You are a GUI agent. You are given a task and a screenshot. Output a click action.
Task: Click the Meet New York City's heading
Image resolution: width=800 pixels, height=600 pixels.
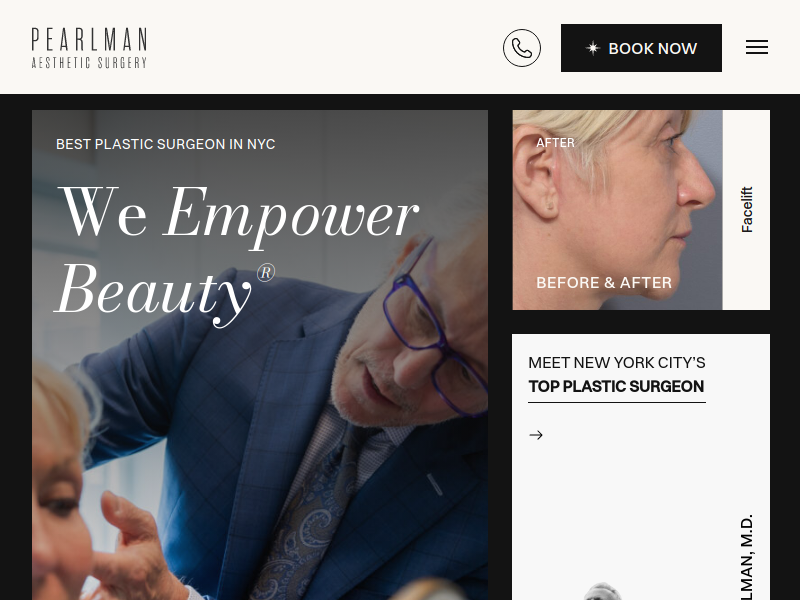tap(616, 363)
